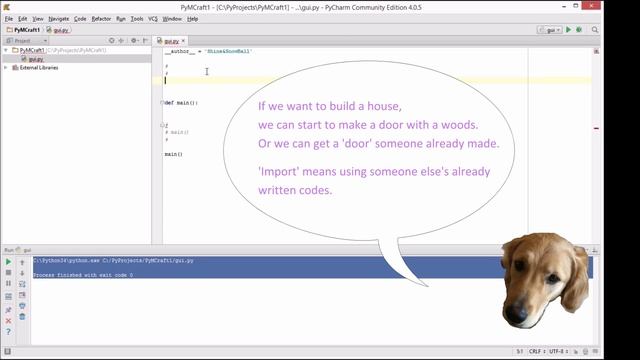
Task: Pin the Run tab
Action: (x=8, y=310)
